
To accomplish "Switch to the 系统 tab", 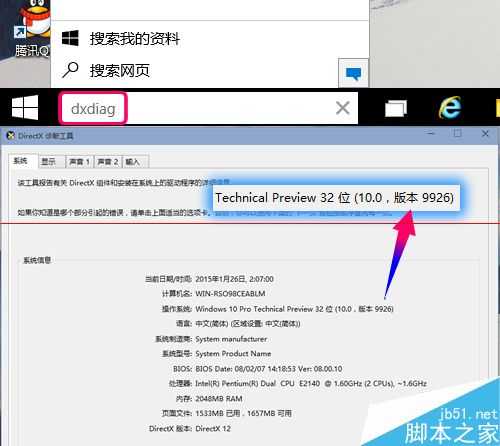I will tap(23, 161).
